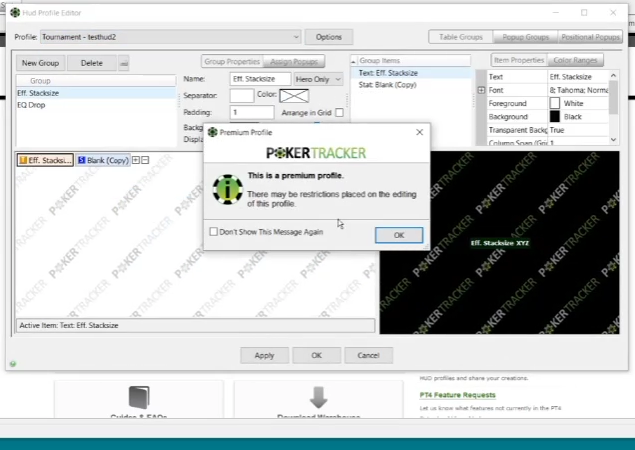
Task: Toggle Arrange in Grid checkbox
Action: click(x=339, y=113)
